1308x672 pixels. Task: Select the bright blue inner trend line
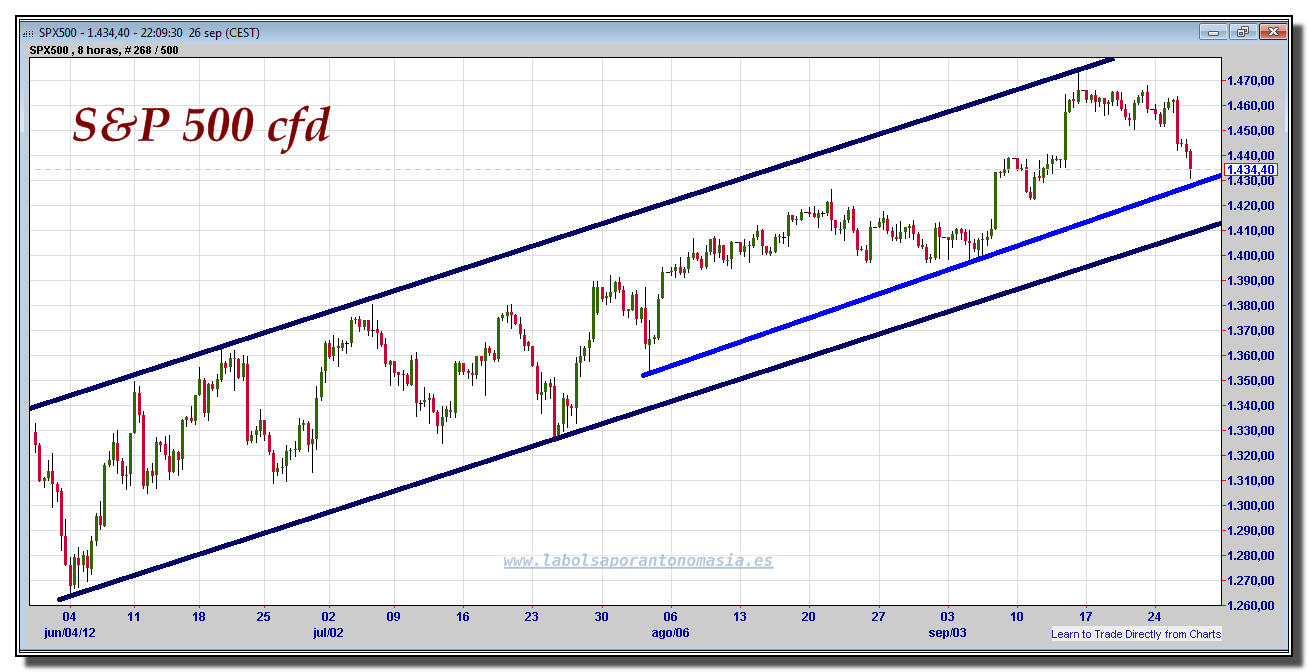[930, 277]
